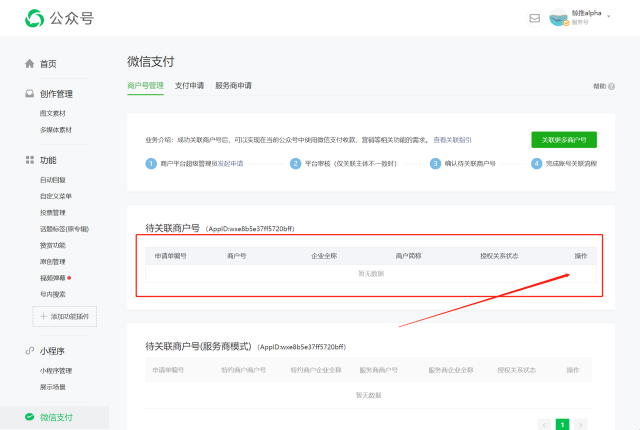
Task: Click 申请单编号 header in the first table
Action: 171,256
